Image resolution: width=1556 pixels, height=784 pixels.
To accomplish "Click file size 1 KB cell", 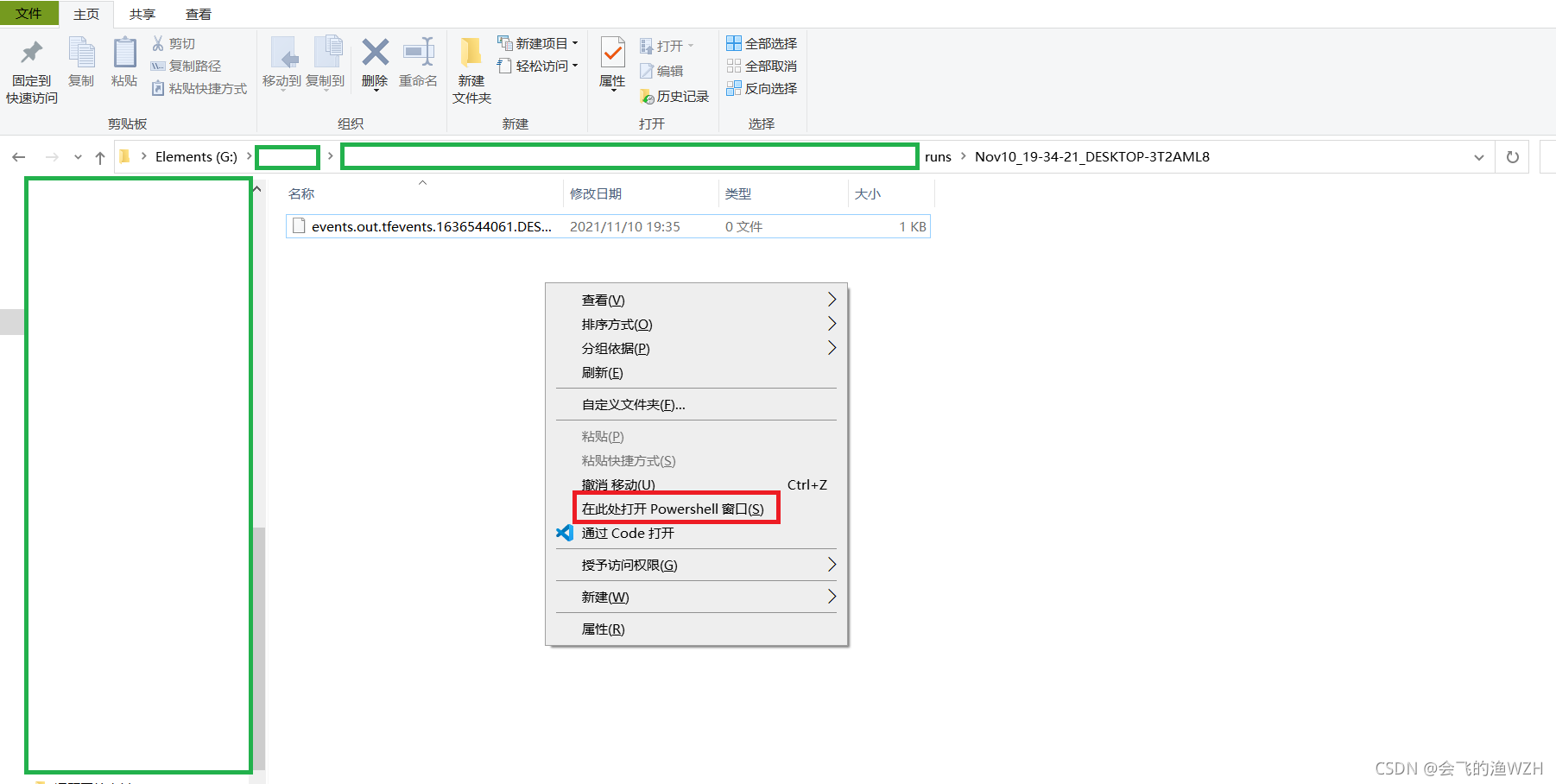I will [913, 226].
